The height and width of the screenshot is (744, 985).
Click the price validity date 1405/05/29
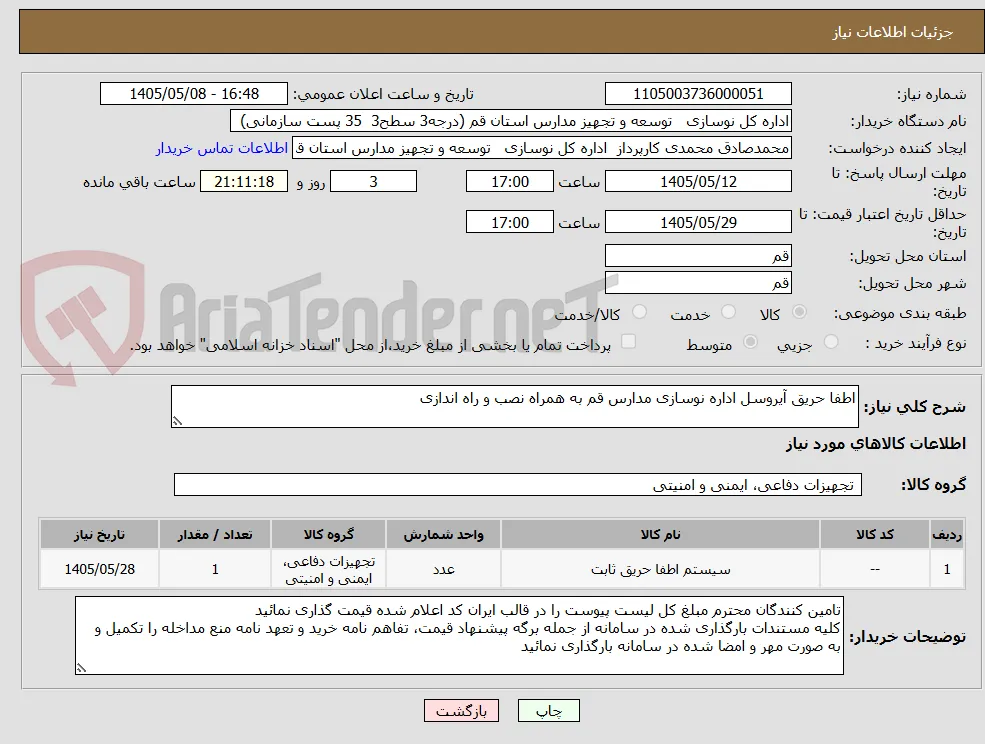[x=698, y=222]
